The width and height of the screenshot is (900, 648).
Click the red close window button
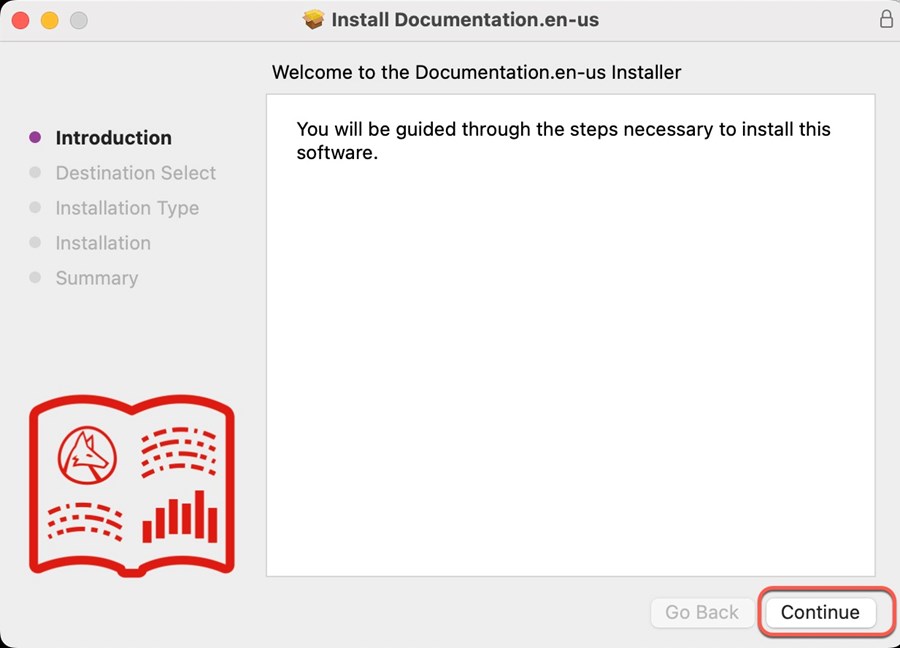21,20
